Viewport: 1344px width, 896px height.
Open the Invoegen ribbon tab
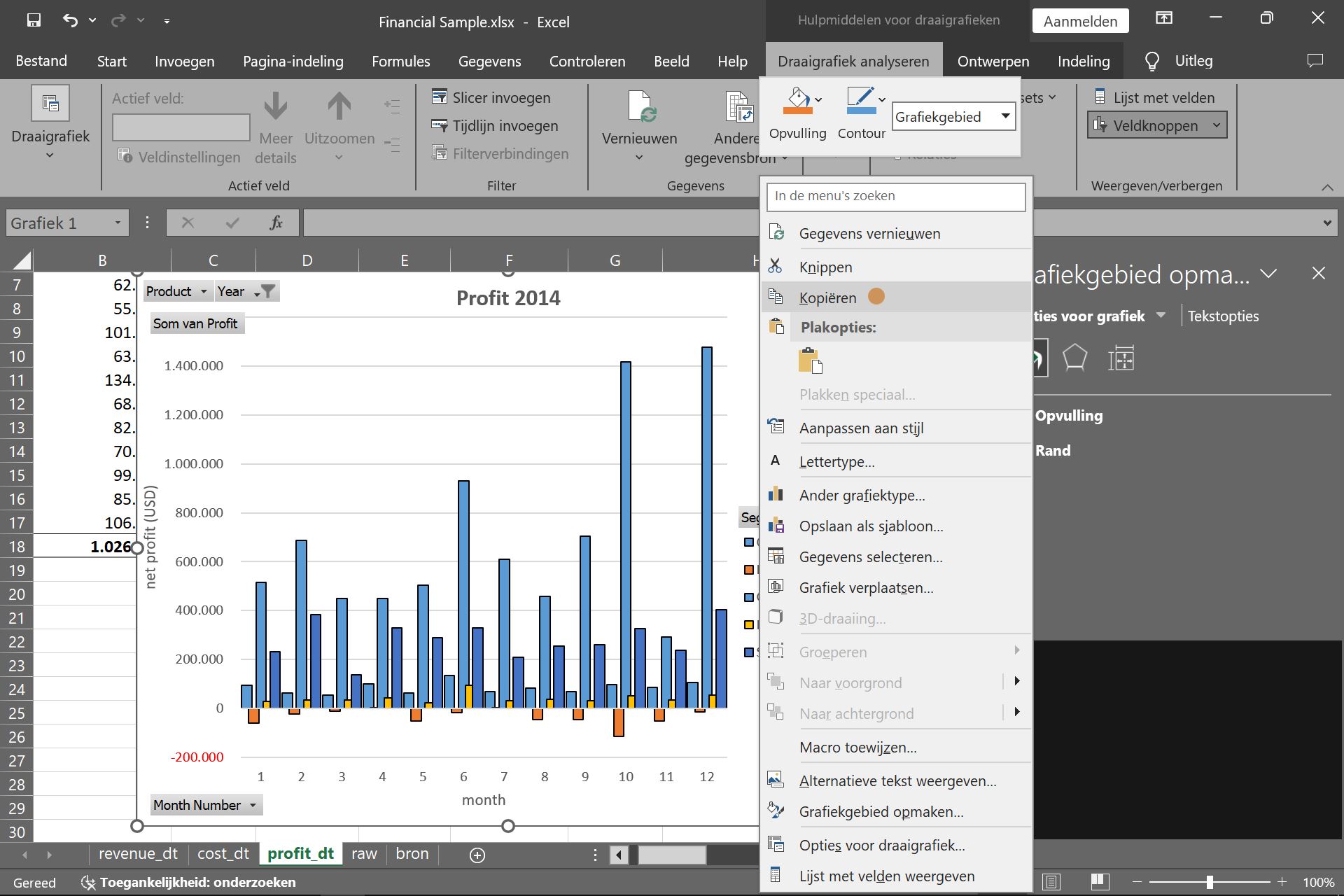coord(184,62)
